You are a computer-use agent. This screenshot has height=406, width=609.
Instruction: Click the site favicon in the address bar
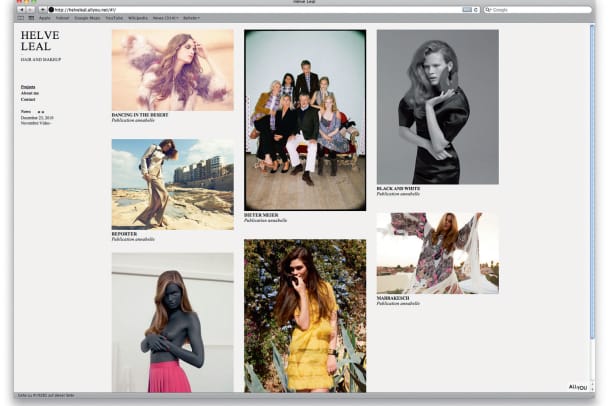point(51,10)
